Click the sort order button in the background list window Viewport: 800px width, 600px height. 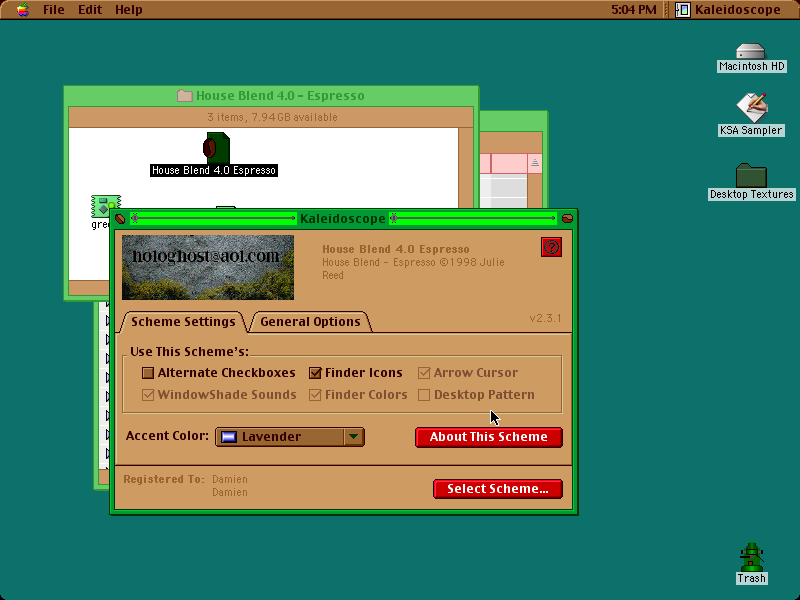coord(535,163)
